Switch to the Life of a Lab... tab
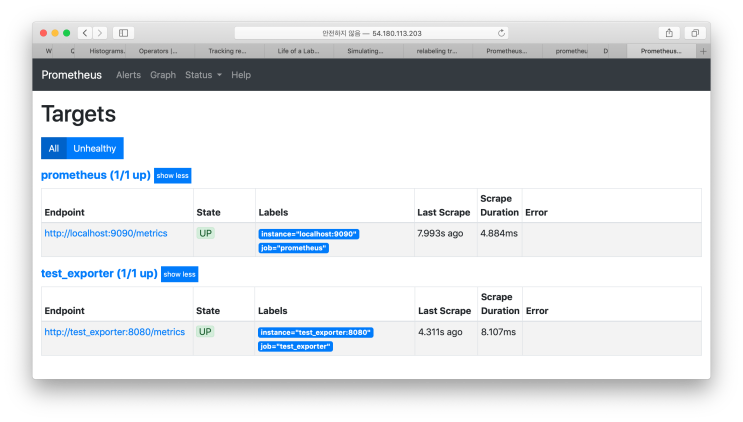Image resolution: width=743 pixels, height=422 pixels. pos(299,51)
